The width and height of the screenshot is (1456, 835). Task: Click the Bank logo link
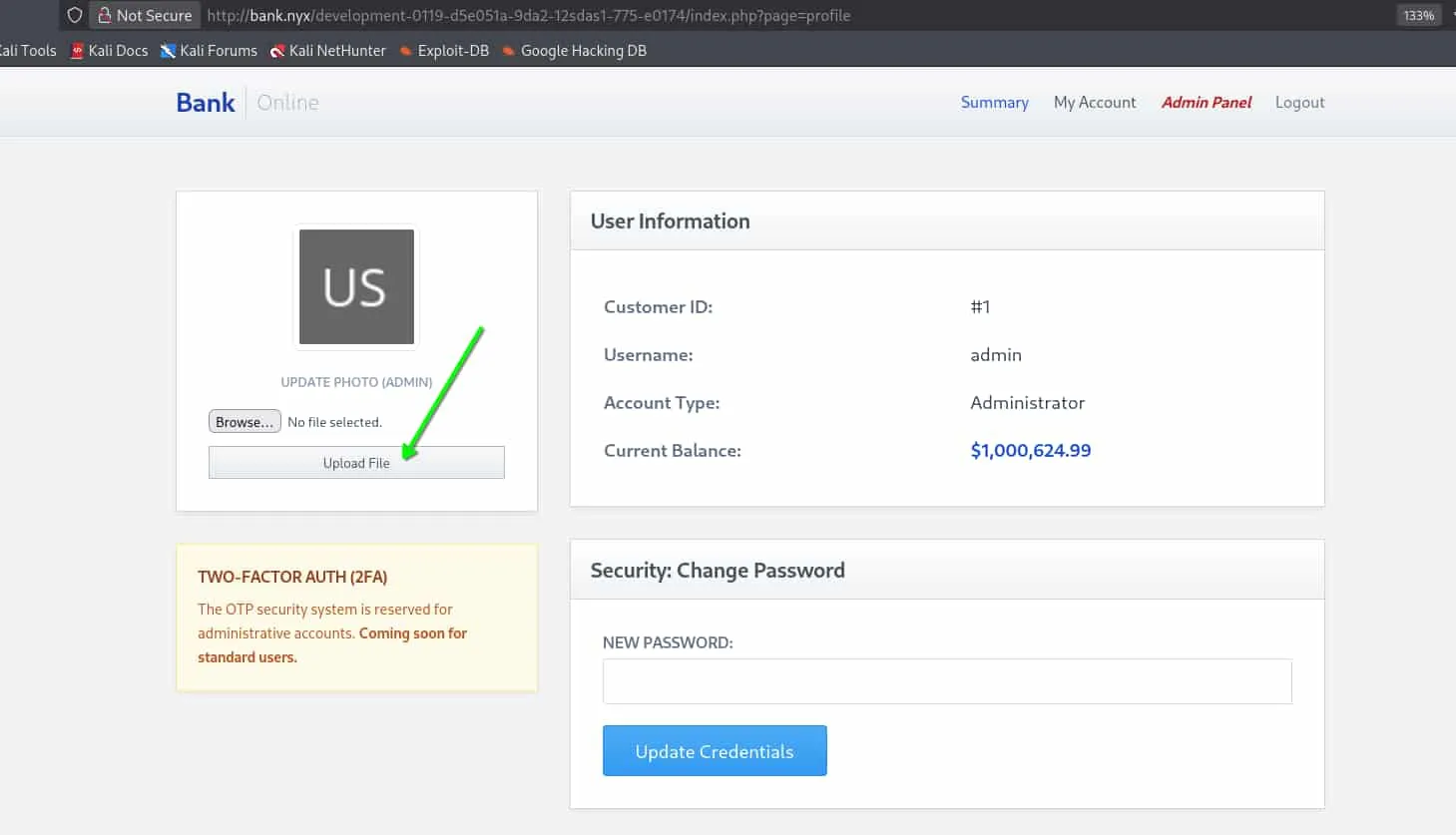coord(206,103)
